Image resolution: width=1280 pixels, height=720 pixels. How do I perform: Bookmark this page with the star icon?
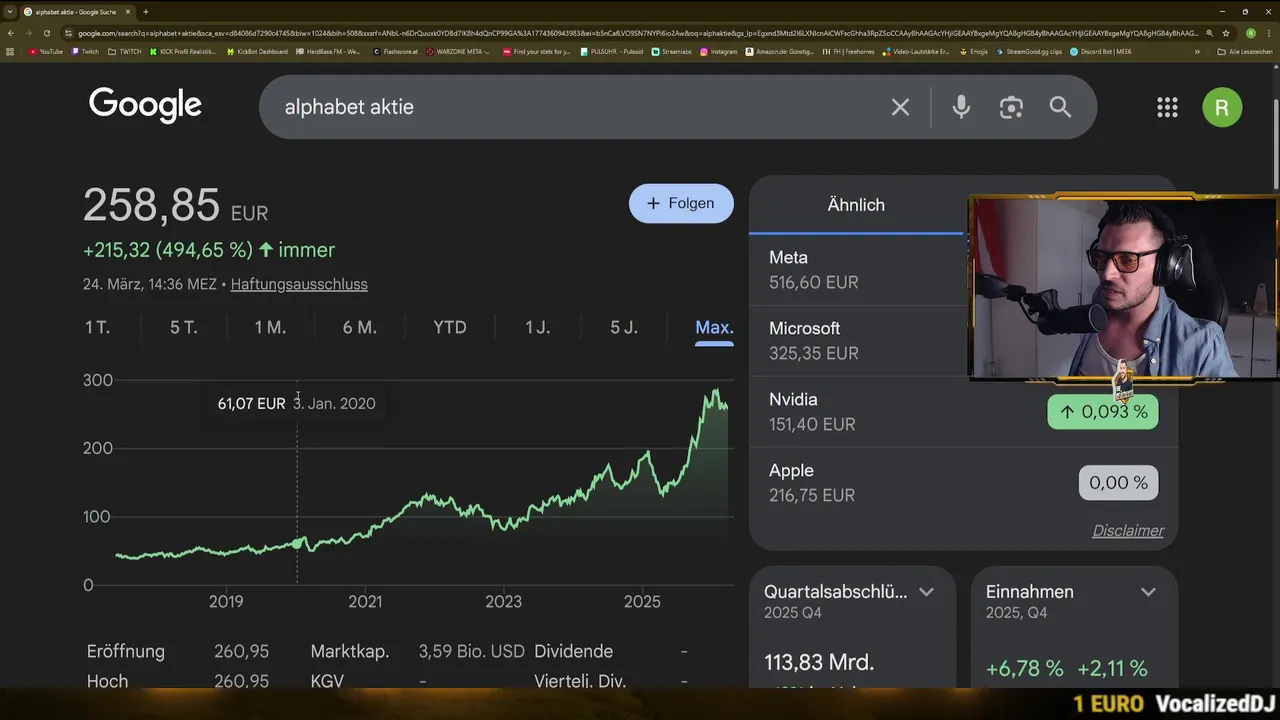pyautogui.click(x=1226, y=33)
